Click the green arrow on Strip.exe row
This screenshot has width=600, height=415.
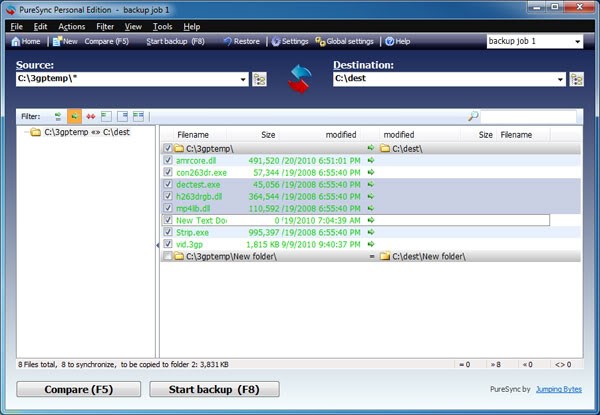(x=370, y=232)
